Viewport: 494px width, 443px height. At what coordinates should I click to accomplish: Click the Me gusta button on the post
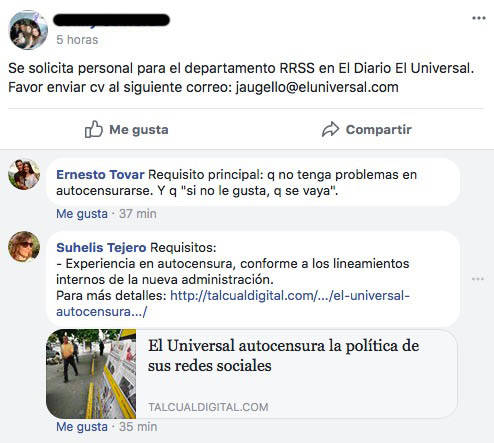[x=126, y=129]
